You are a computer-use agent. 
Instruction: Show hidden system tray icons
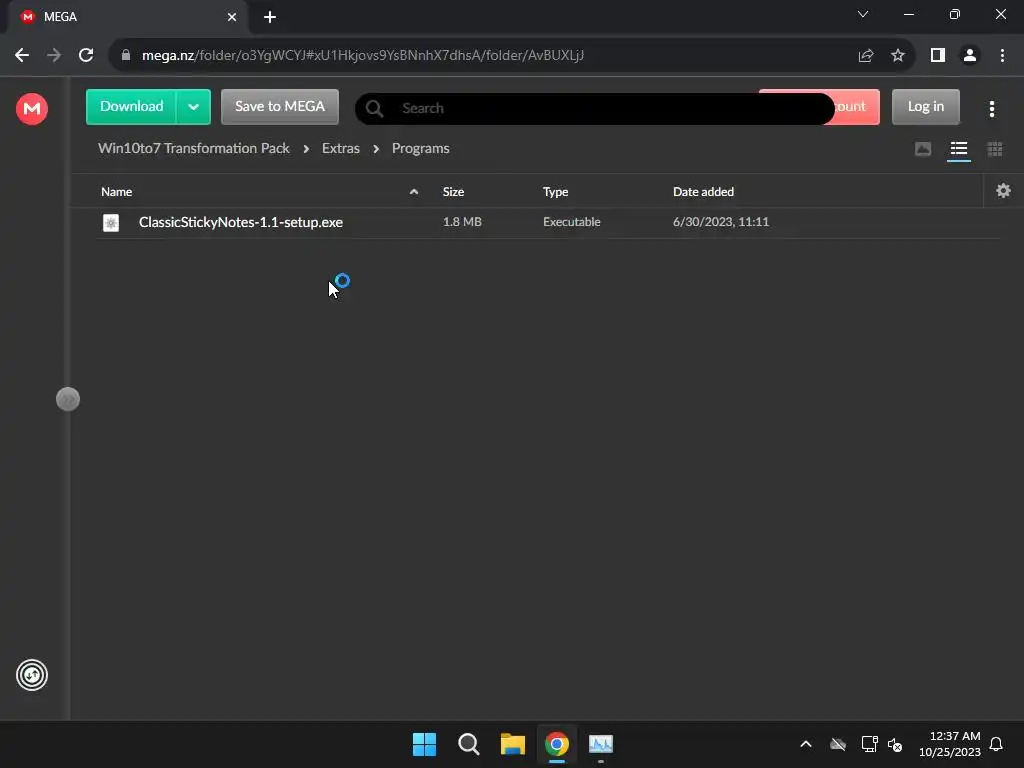pyautogui.click(x=806, y=744)
